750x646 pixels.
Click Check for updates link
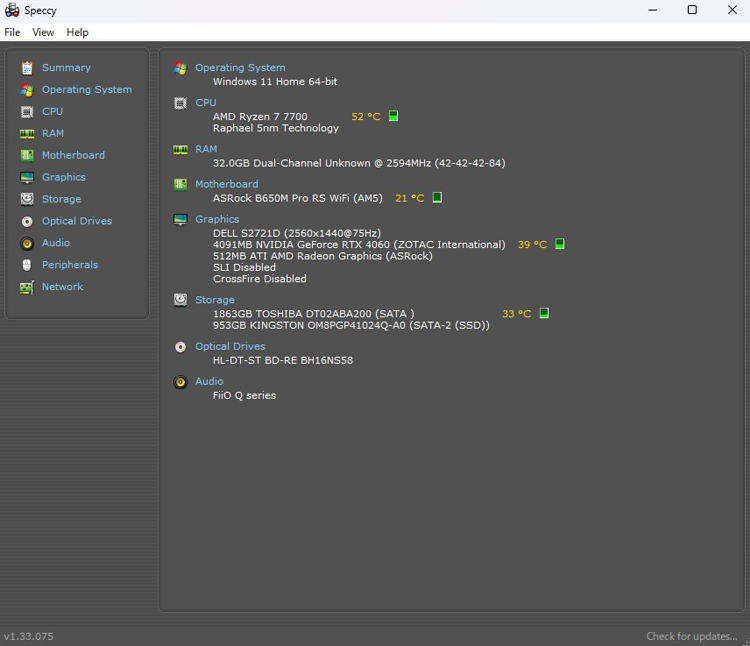pos(691,636)
